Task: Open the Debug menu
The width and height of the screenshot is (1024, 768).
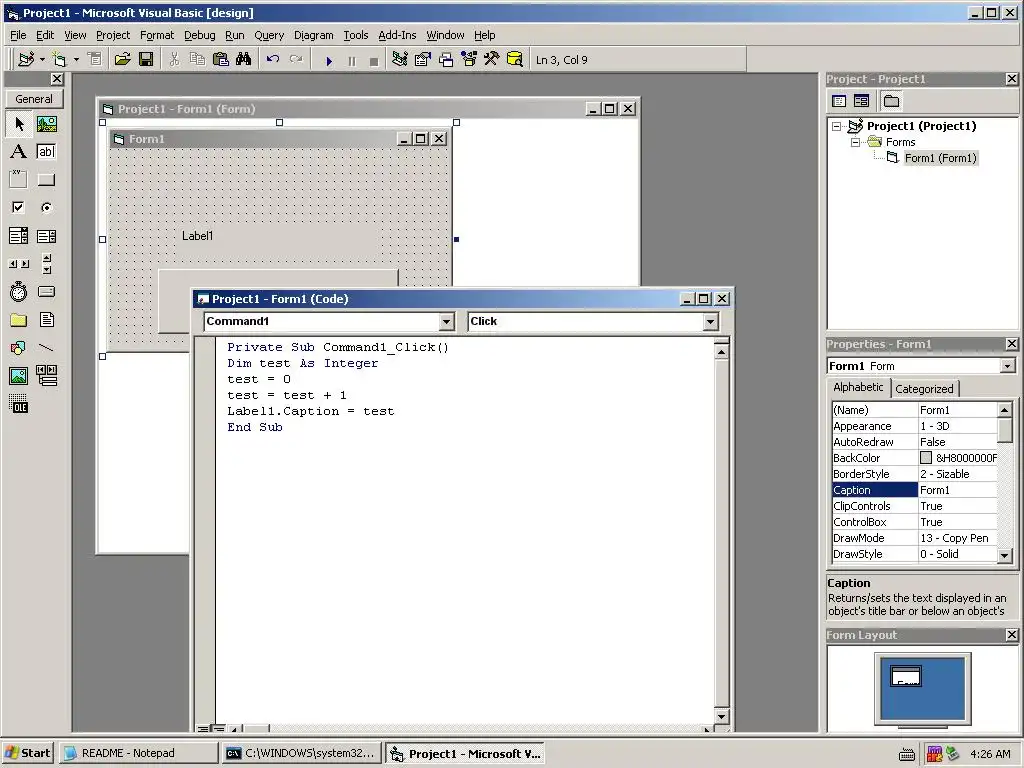Action: (x=199, y=35)
